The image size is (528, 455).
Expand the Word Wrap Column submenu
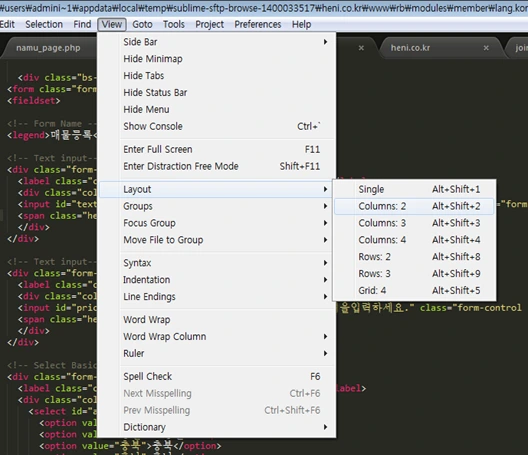coord(217,336)
